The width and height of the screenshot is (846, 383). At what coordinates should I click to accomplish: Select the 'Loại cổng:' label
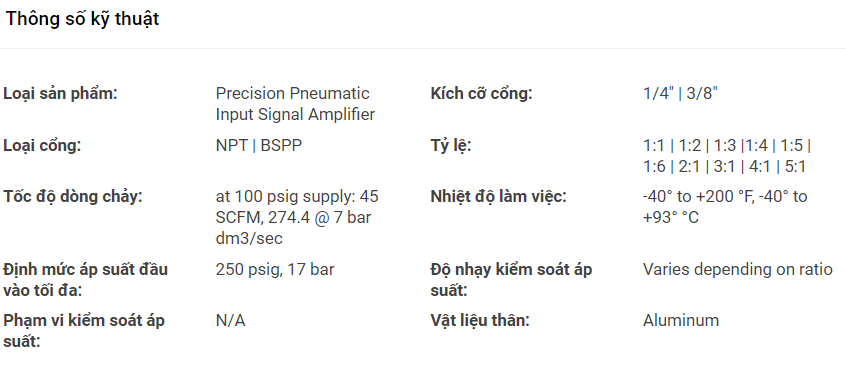[42, 146]
